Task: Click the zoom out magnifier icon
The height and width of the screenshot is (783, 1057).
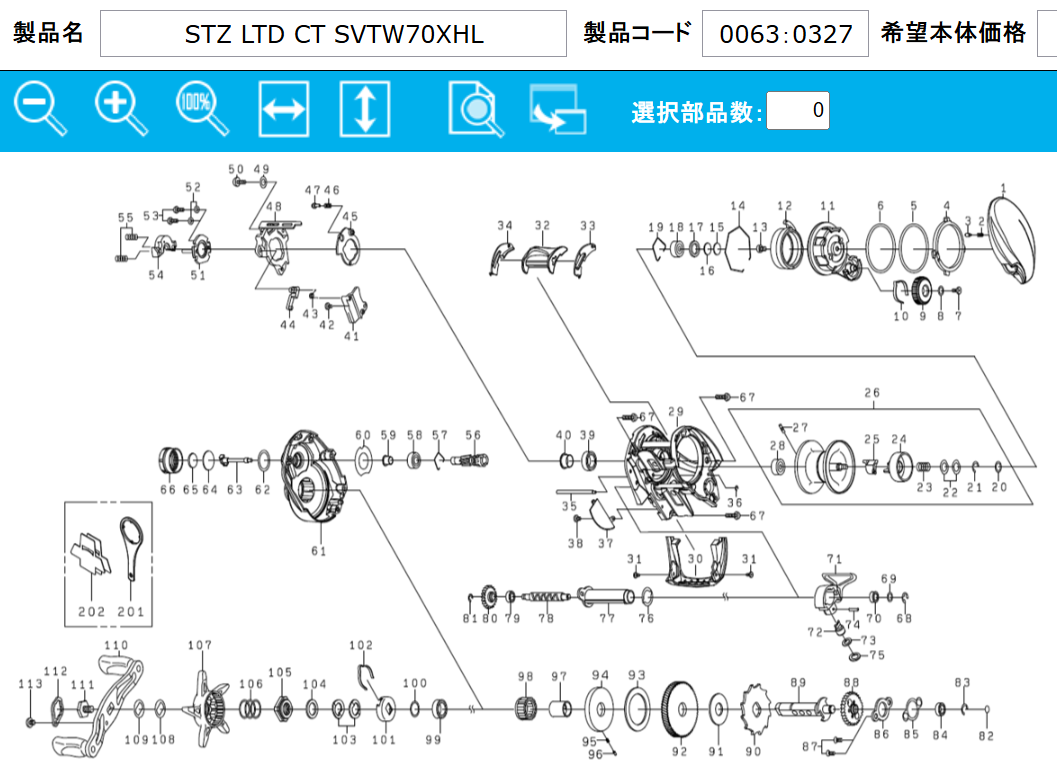Action: coord(40,109)
